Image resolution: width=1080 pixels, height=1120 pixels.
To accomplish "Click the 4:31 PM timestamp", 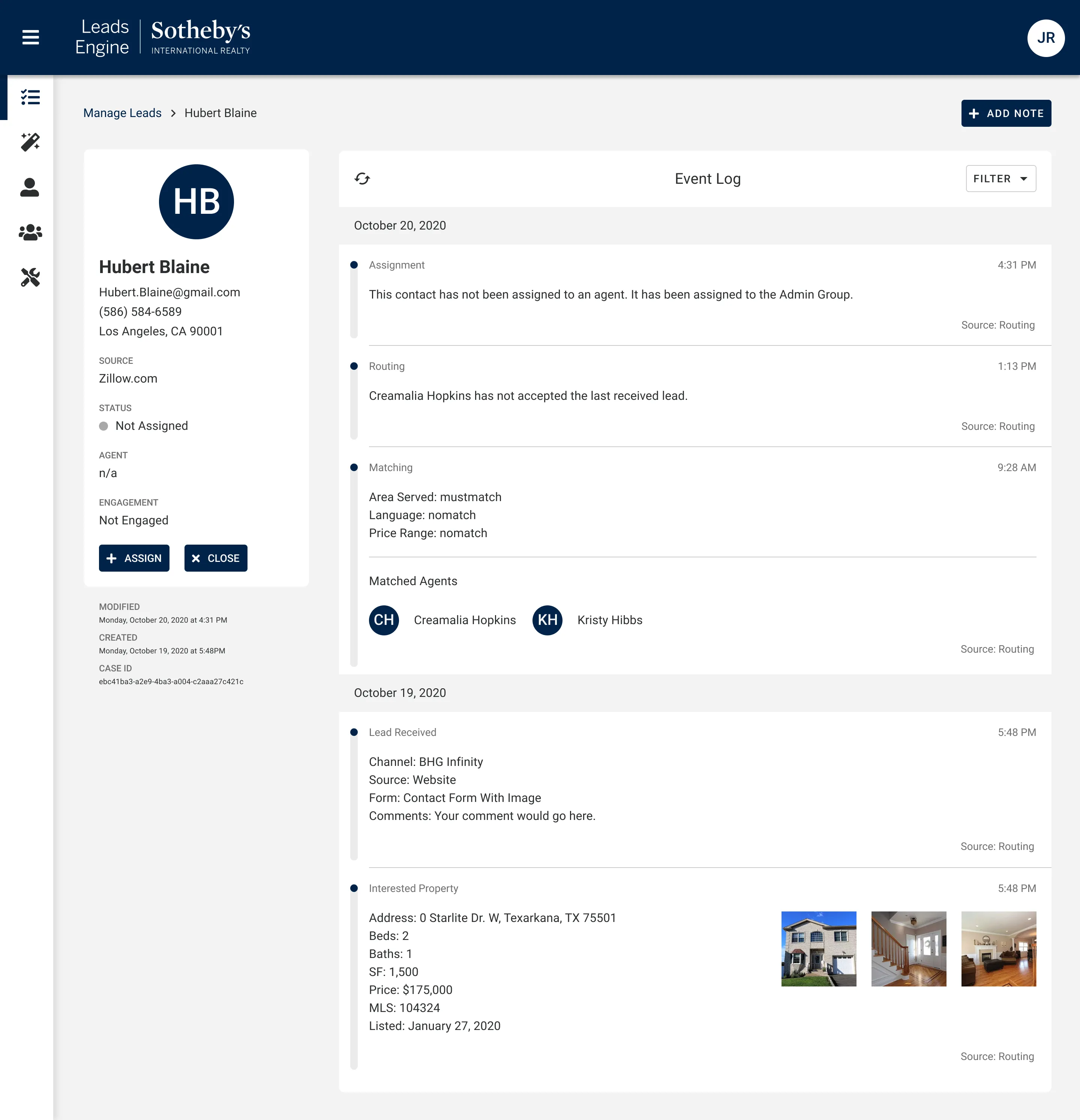I will click(1017, 265).
